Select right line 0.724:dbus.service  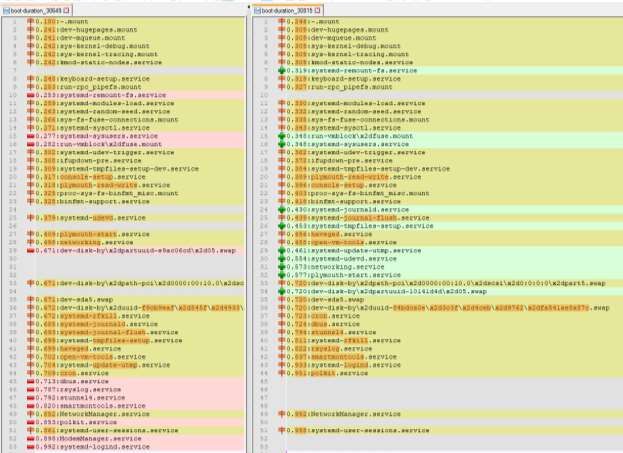tap(323, 324)
